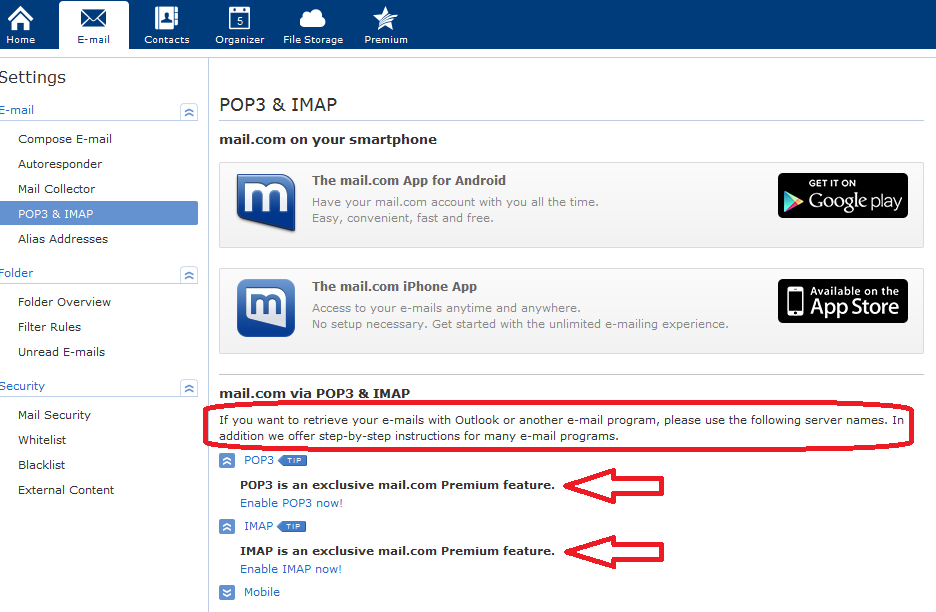Click the mail.com Android app logo
The image size is (936, 612).
click(266, 202)
